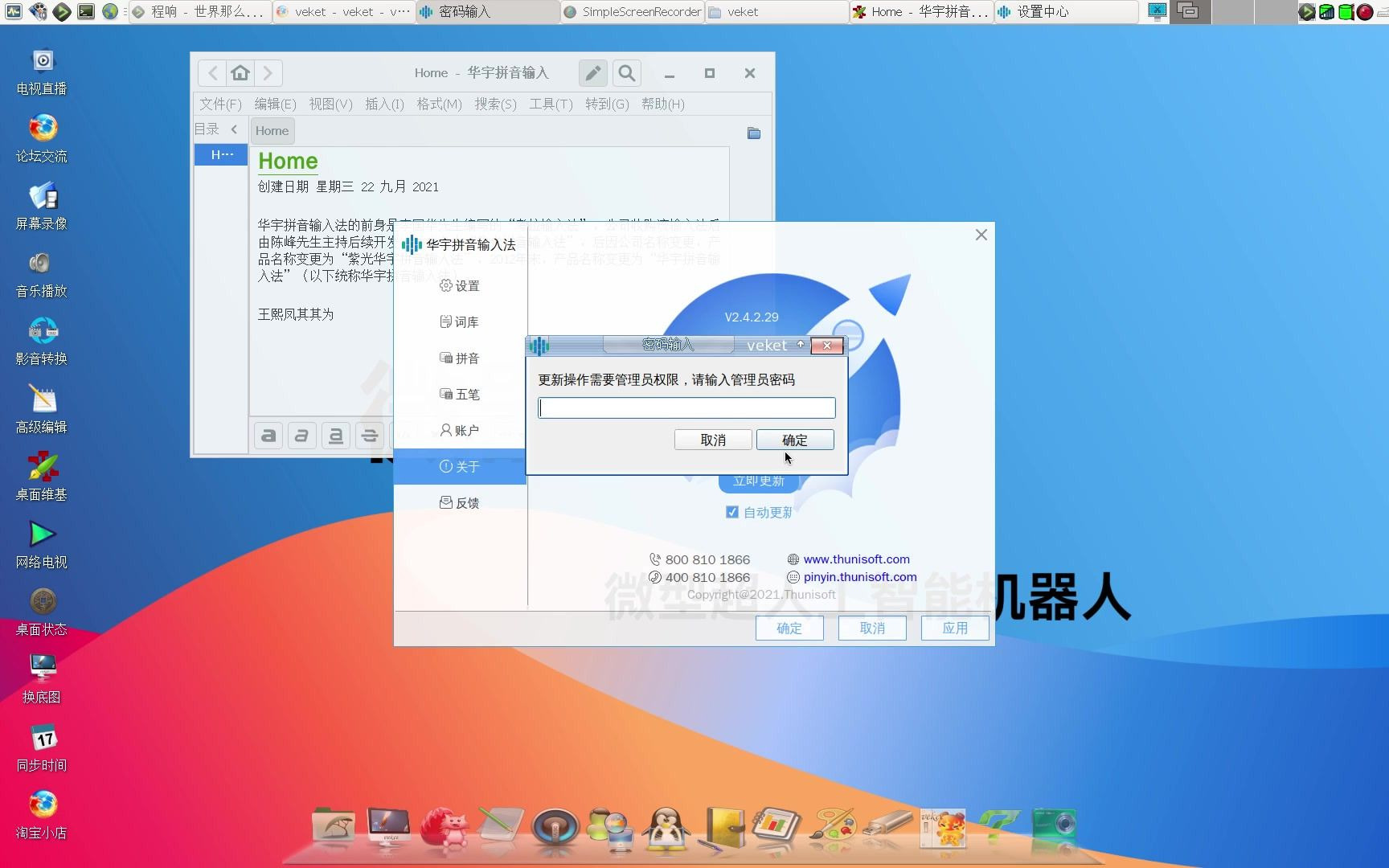Launch 桌面维基 desktop icon
The height and width of the screenshot is (868, 1389).
42,478
